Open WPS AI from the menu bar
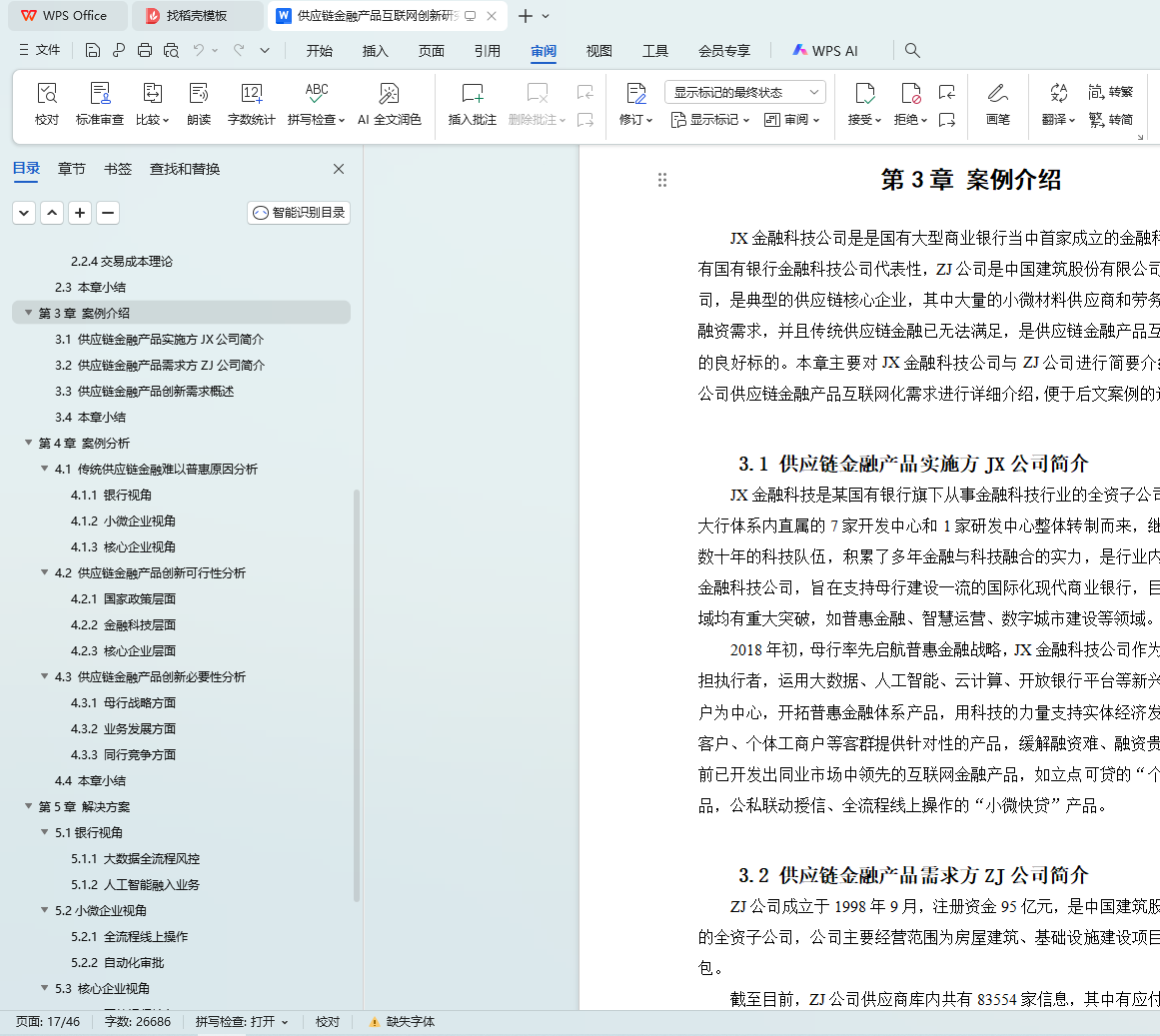Screen dimensions: 1160x1036 click(825, 50)
